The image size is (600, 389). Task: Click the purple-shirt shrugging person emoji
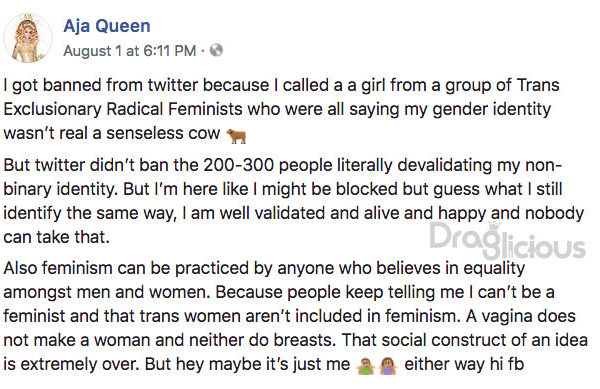click(388, 366)
